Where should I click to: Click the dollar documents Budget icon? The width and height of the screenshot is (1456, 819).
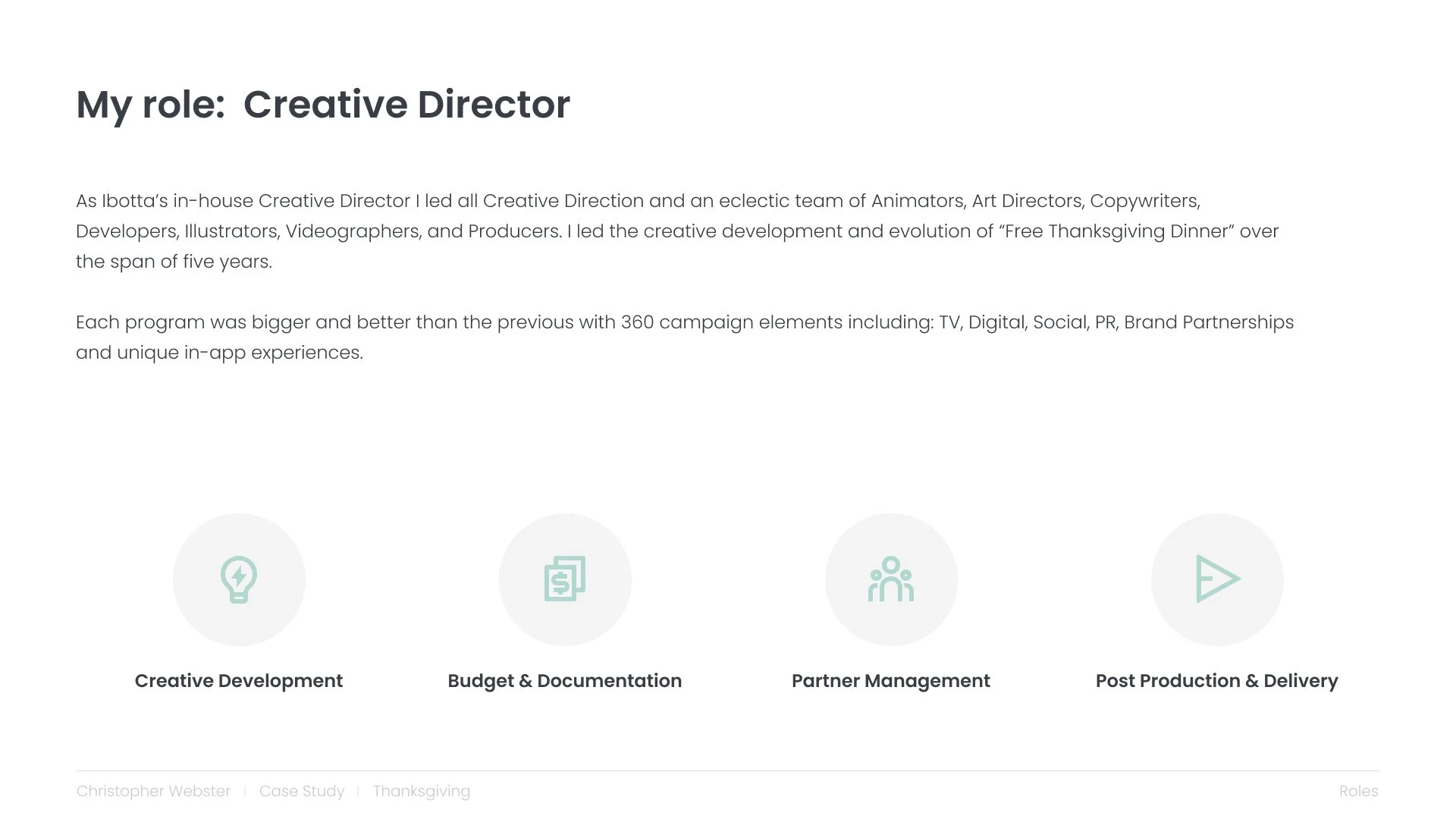tap(565, 579)
